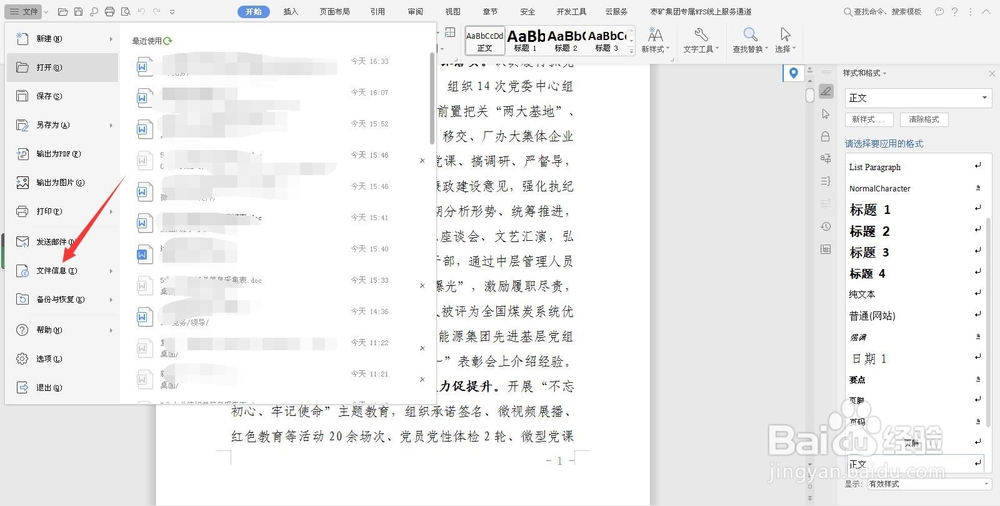
Task: Select 打开 in the file menu
Action: (x=62, y=68)
